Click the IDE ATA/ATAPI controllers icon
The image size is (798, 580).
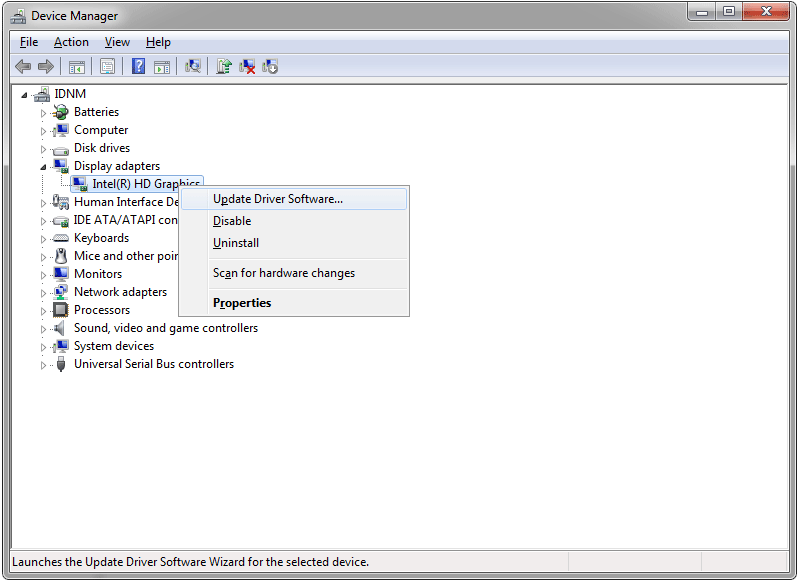(61, 221)
